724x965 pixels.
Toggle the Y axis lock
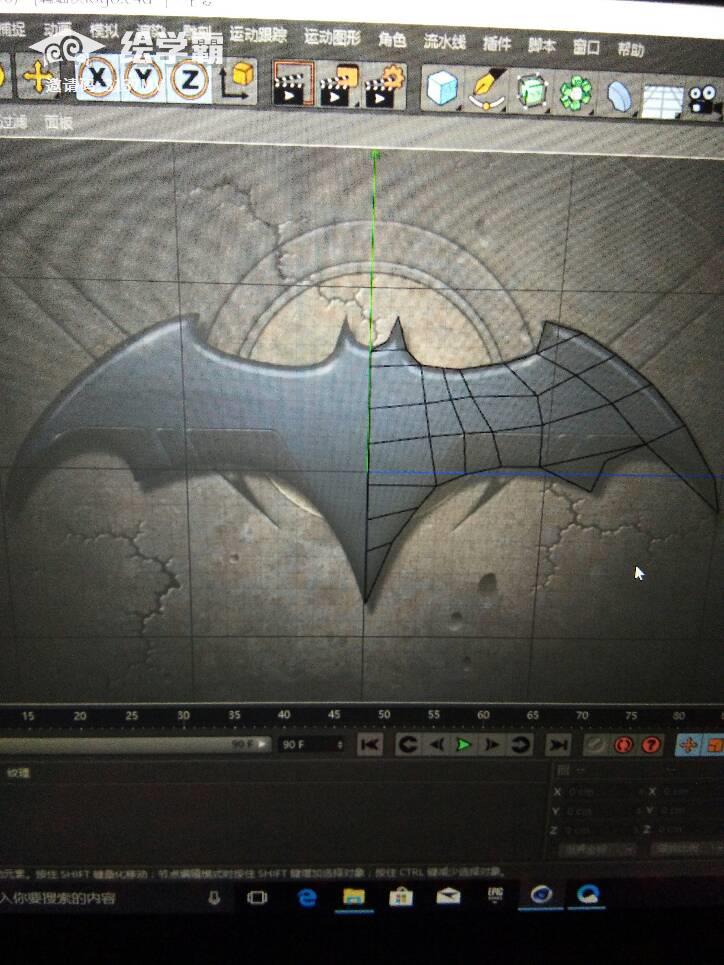[x=144, y=79]
